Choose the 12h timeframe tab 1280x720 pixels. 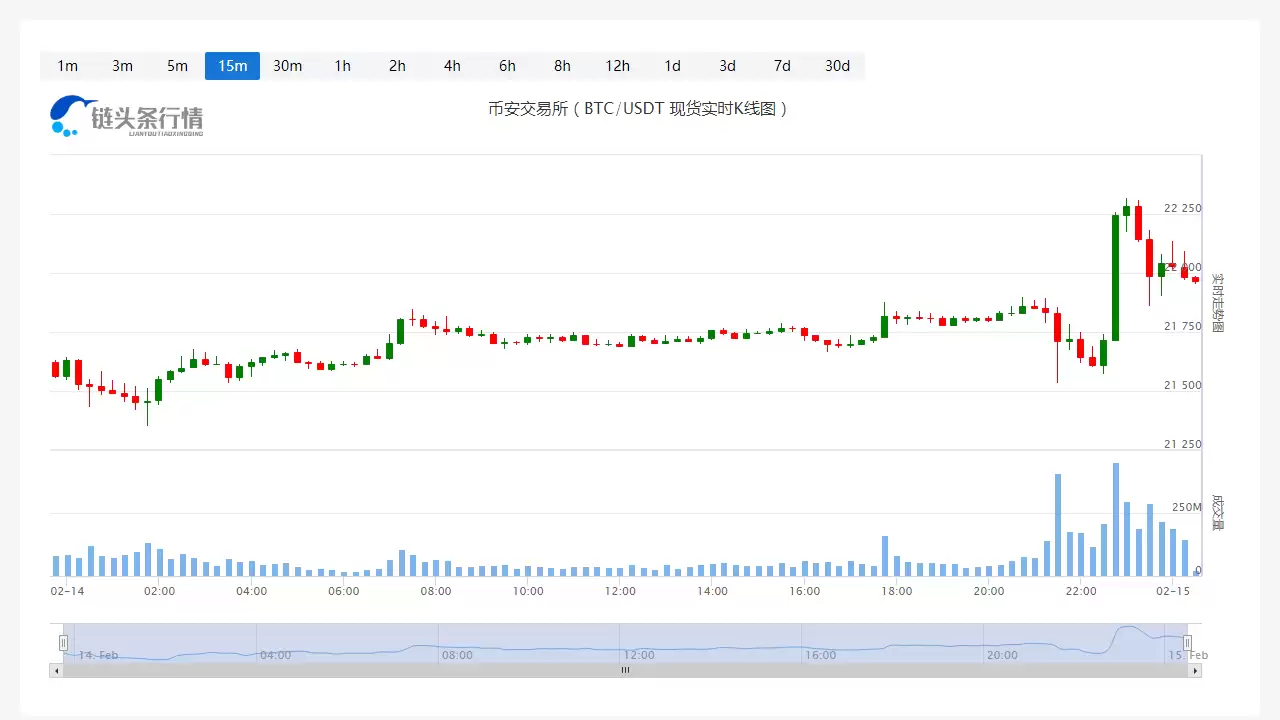click(617, 66)
